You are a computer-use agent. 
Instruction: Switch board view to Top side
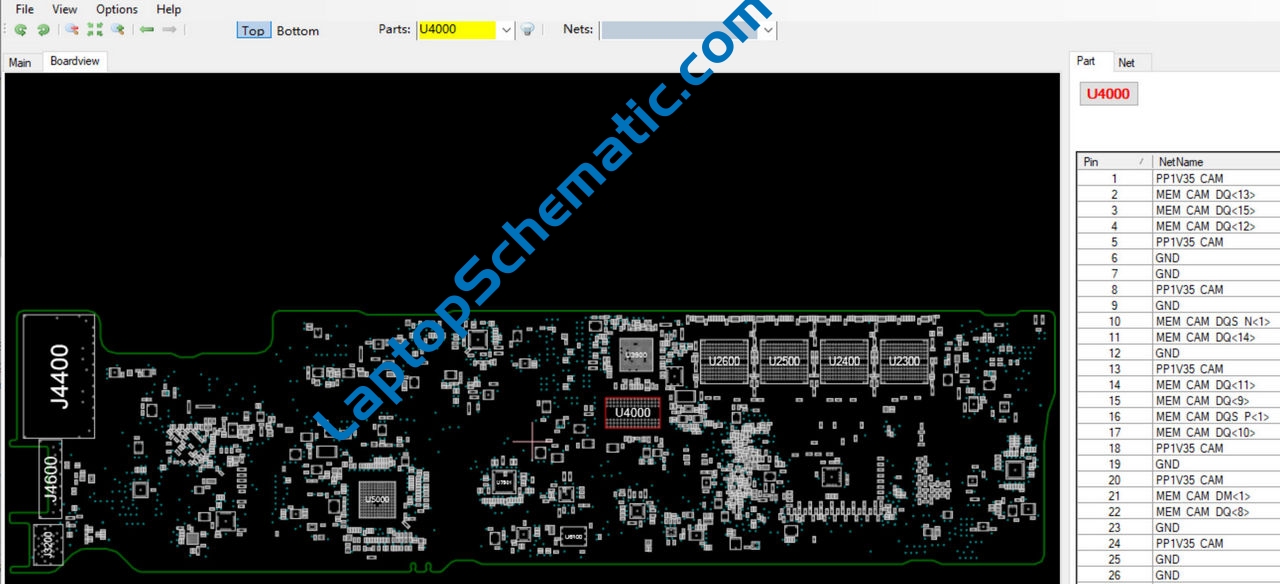tap(253, 30)
